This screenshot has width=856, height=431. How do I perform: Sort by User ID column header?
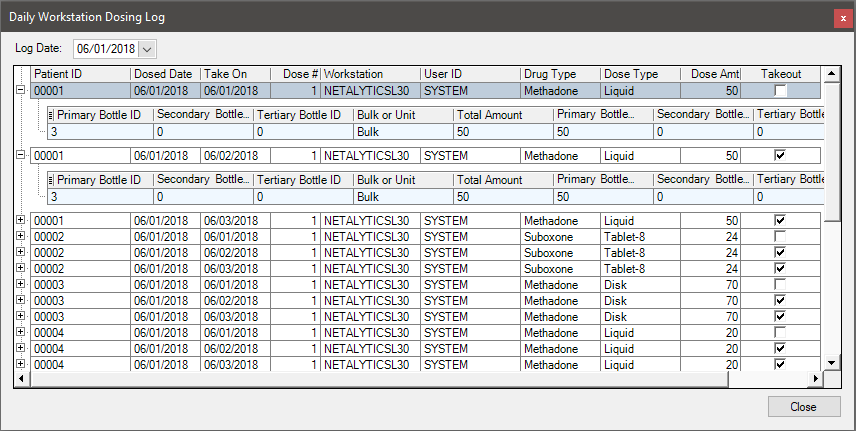click(x=471, y=74)
